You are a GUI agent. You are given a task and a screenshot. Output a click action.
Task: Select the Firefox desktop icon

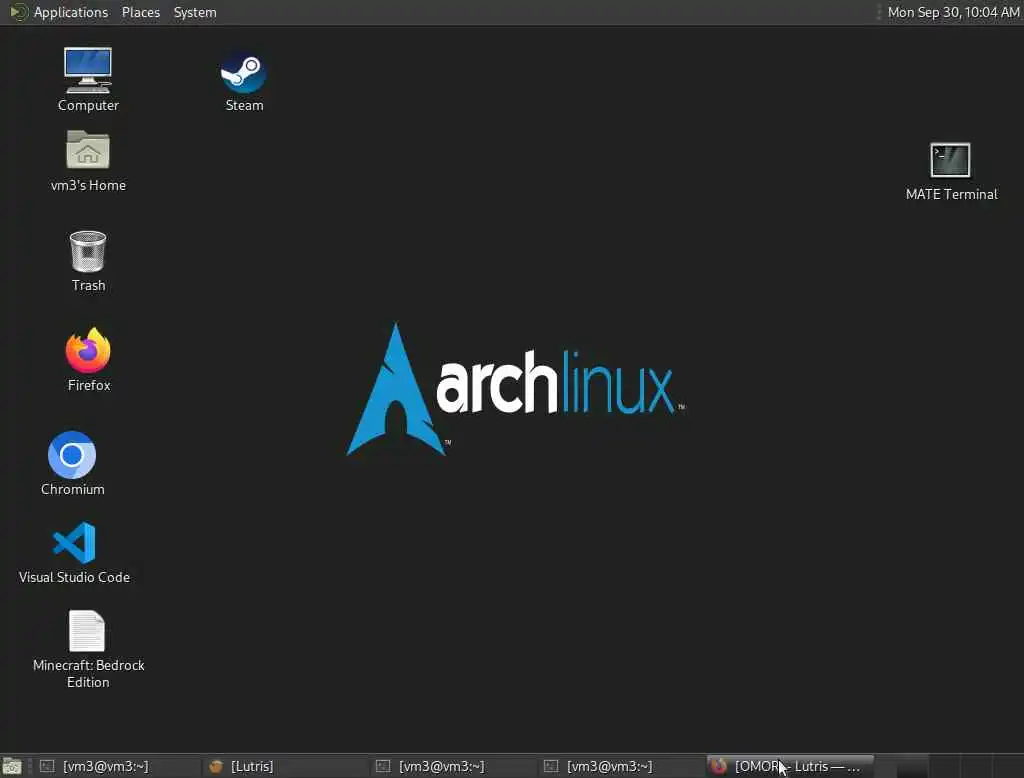(x=88, y=350)
